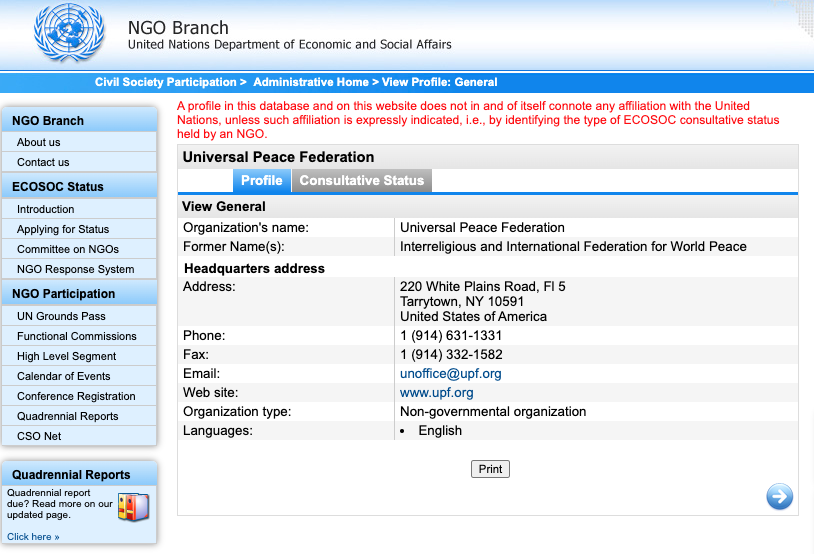Viewport: 814px width, 554px height.
Task: Open UN Grounds Pass page
Action: pyautogui.click(x=79, y=316)
